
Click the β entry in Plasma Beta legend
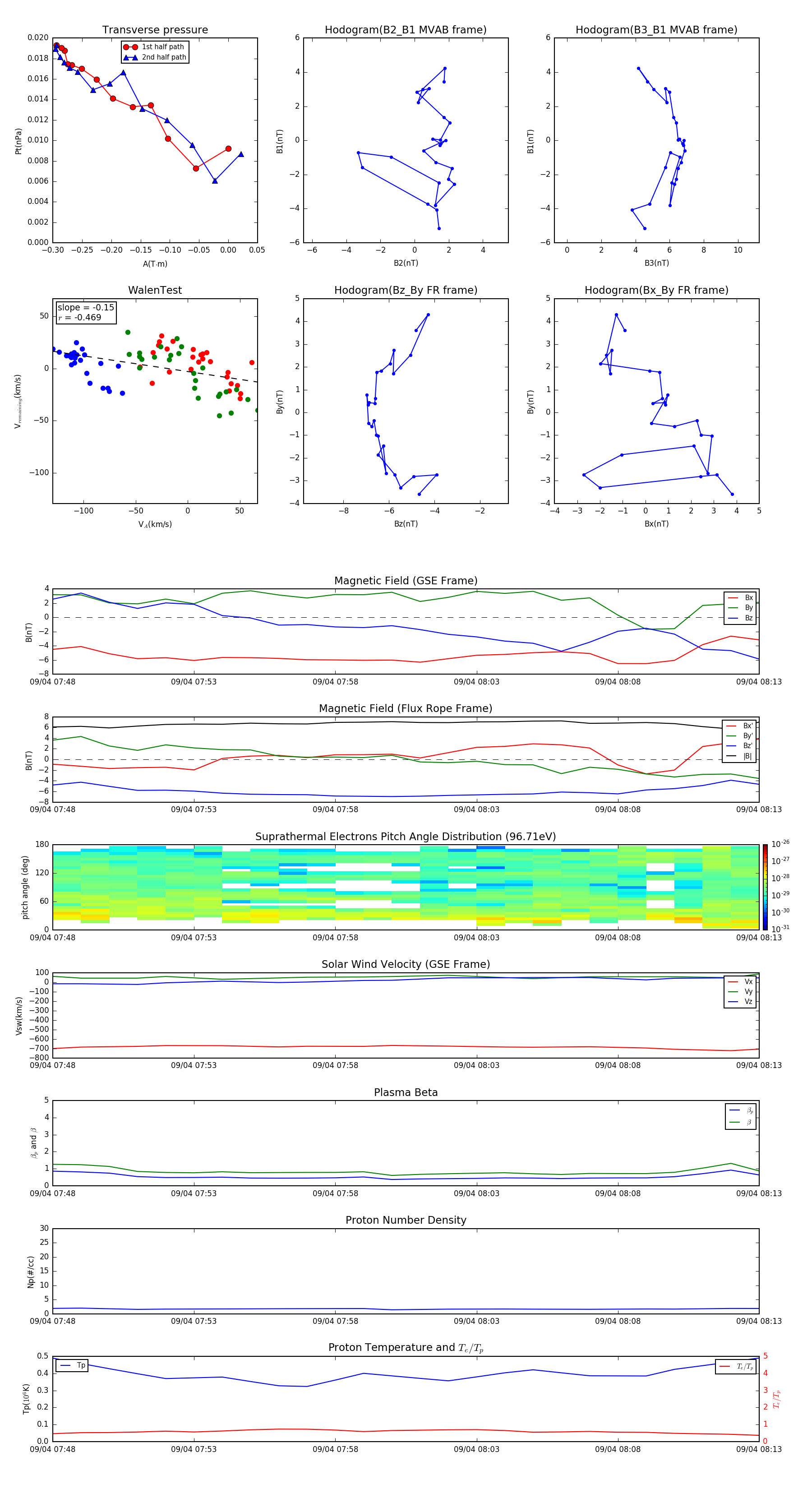tap(742, 1122)
